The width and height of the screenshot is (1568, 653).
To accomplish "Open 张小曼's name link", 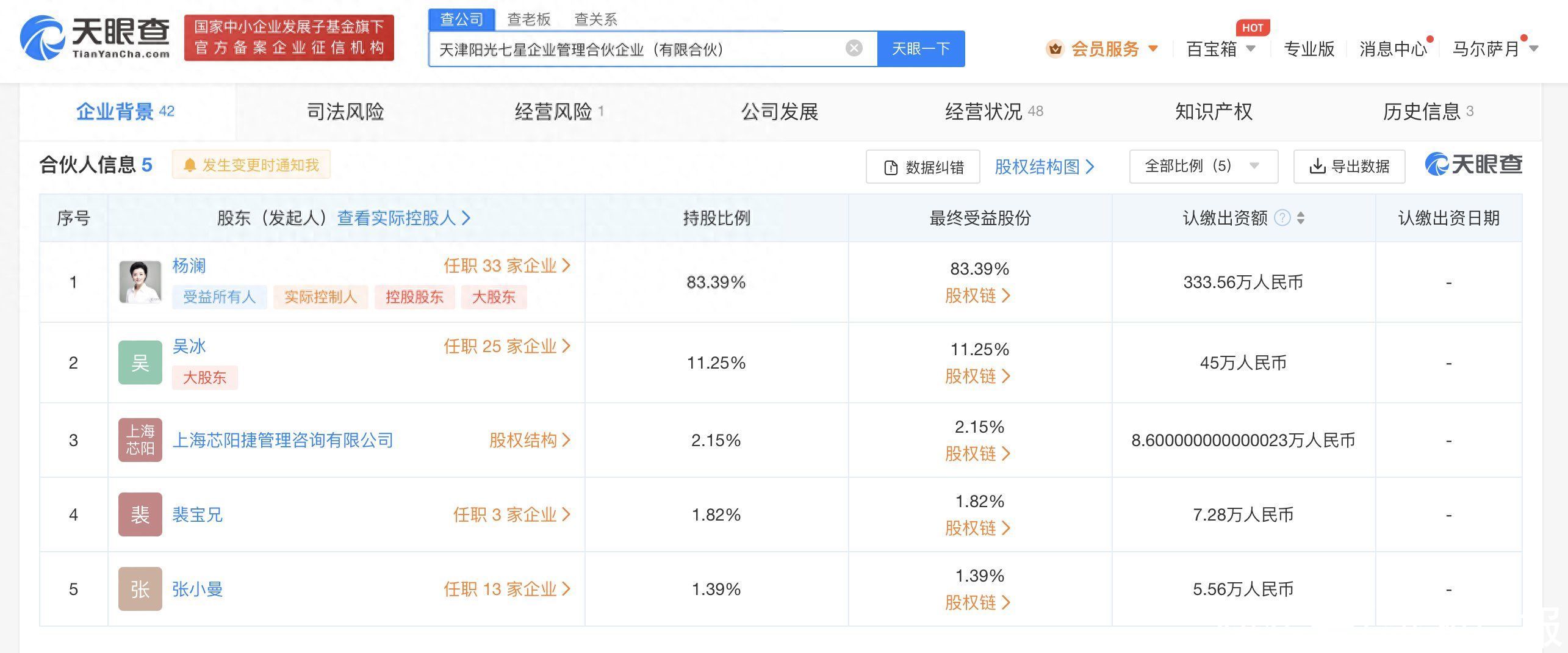I will click(x=198, y=589).
